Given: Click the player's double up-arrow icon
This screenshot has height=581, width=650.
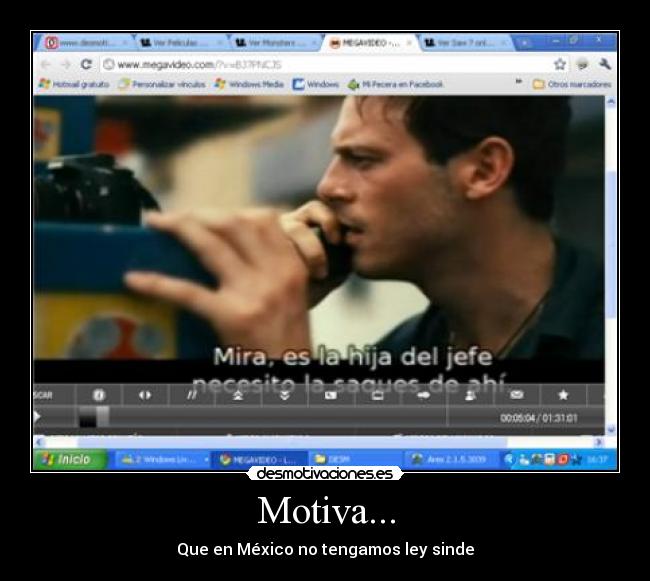Looking at the screenshot, I should (x=238, y=395).
